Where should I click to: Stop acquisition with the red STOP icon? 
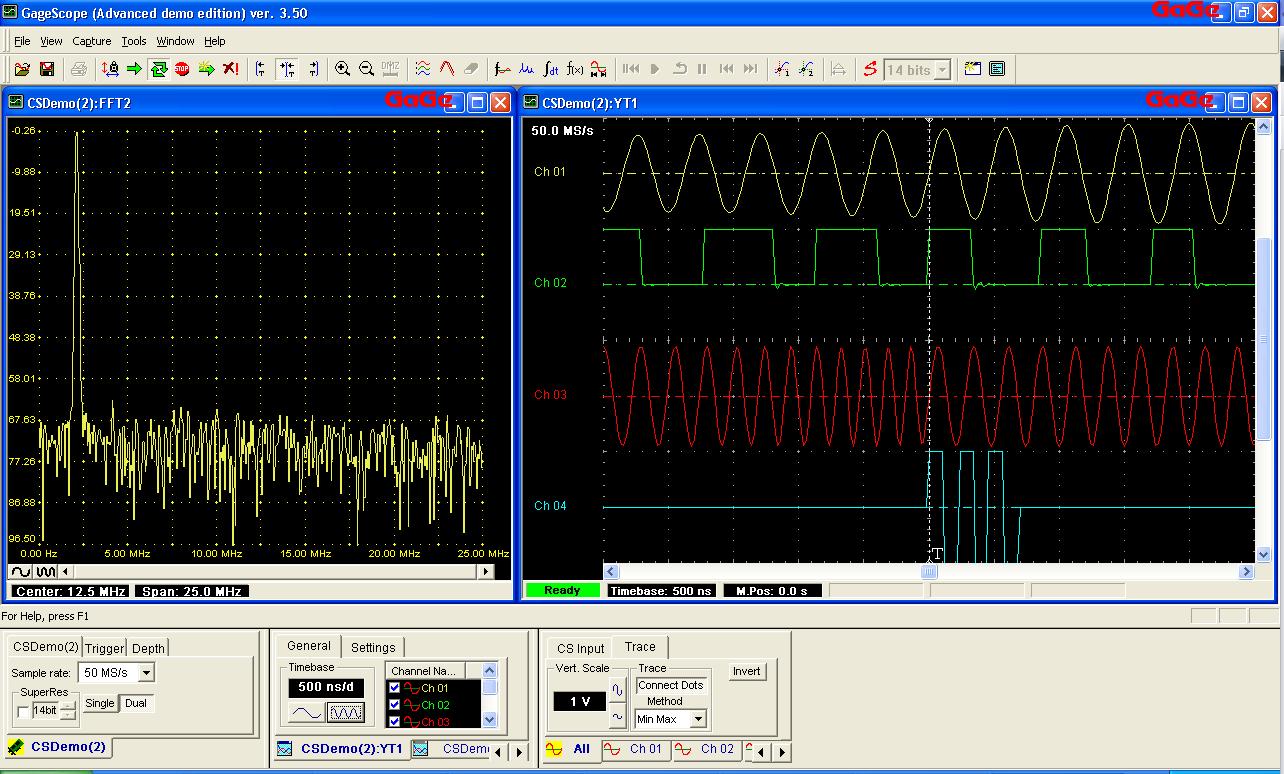click(182, 69)
